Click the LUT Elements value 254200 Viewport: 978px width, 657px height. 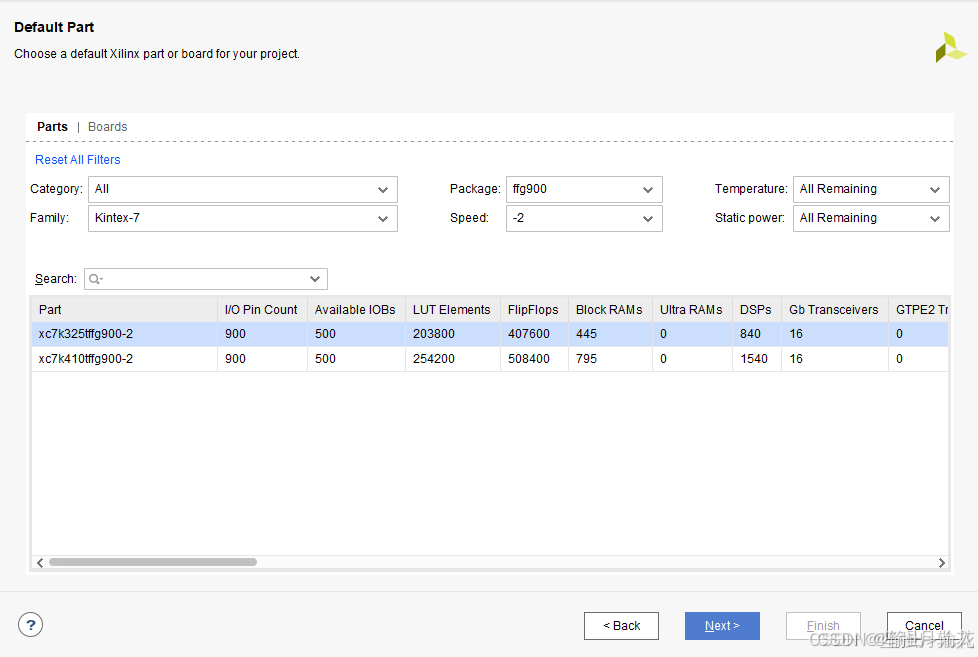(x=433, y=359)
